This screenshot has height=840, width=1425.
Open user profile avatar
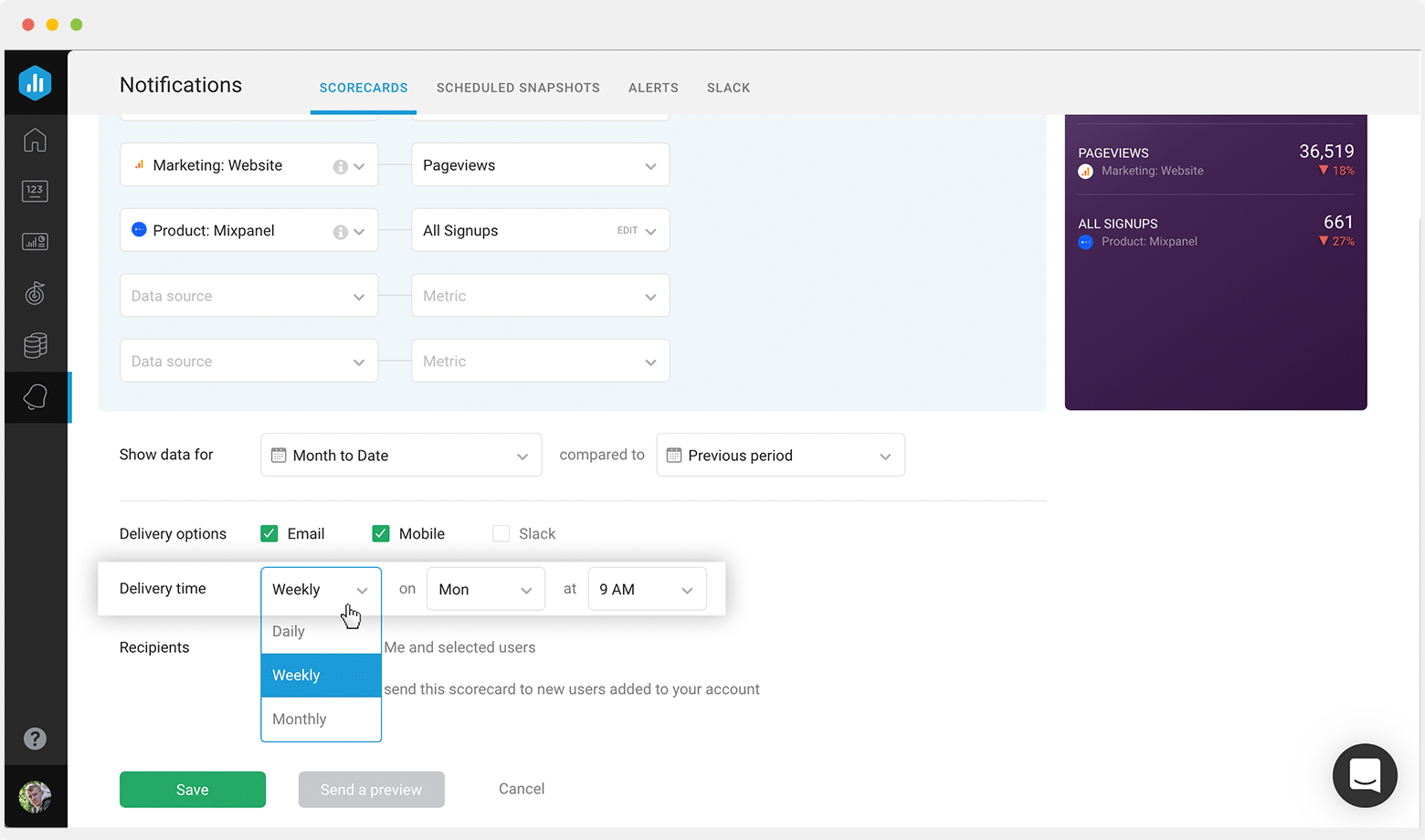pyautogui.click(x=35, y=797)
